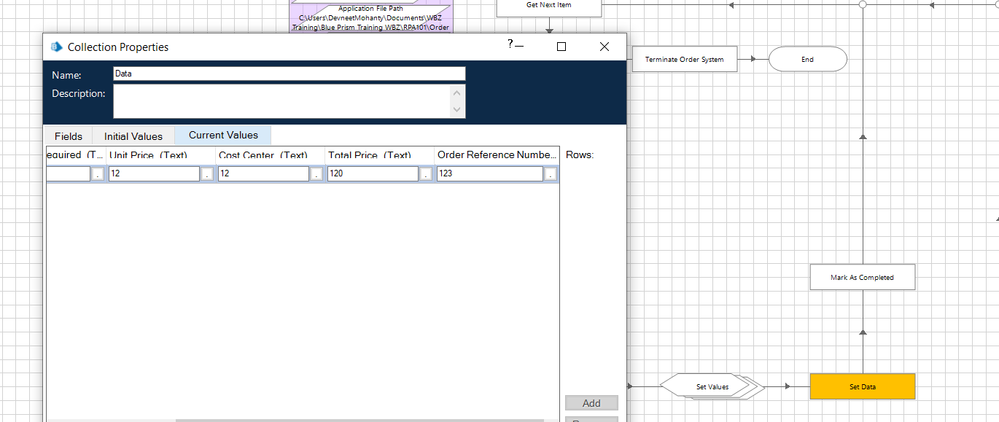
Task: Minimize the Collection Properties dialog
Action: [x=520, y=47]
